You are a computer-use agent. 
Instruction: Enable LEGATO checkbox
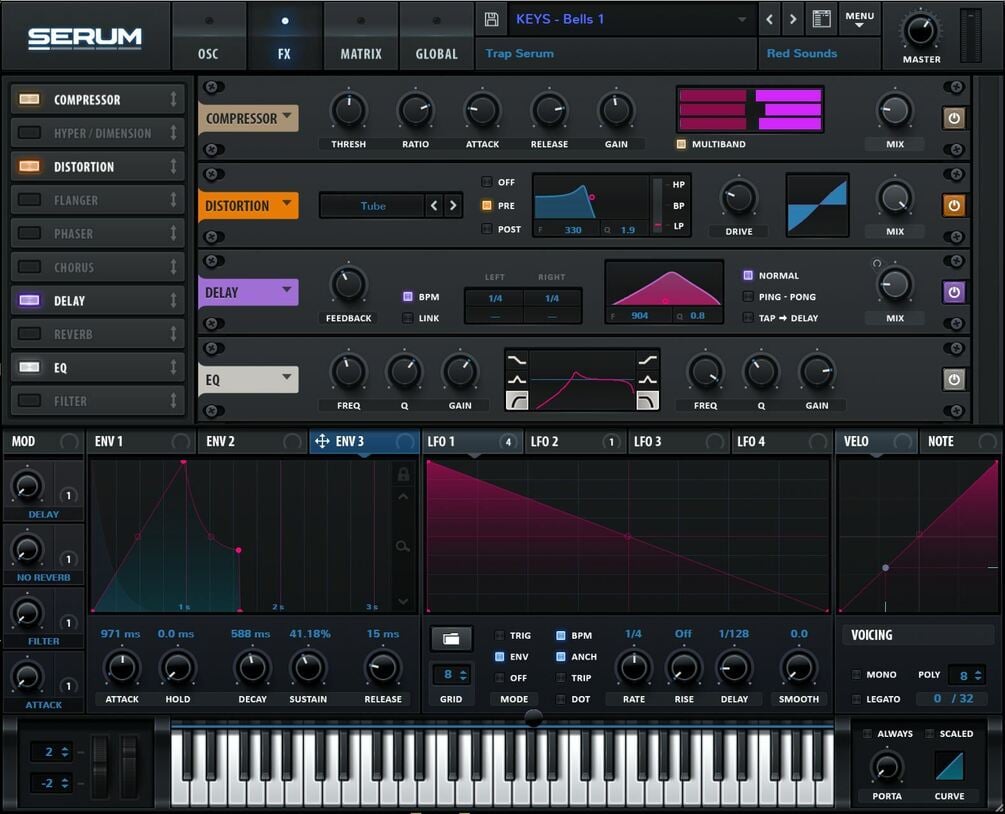click(x=856, y=699)
